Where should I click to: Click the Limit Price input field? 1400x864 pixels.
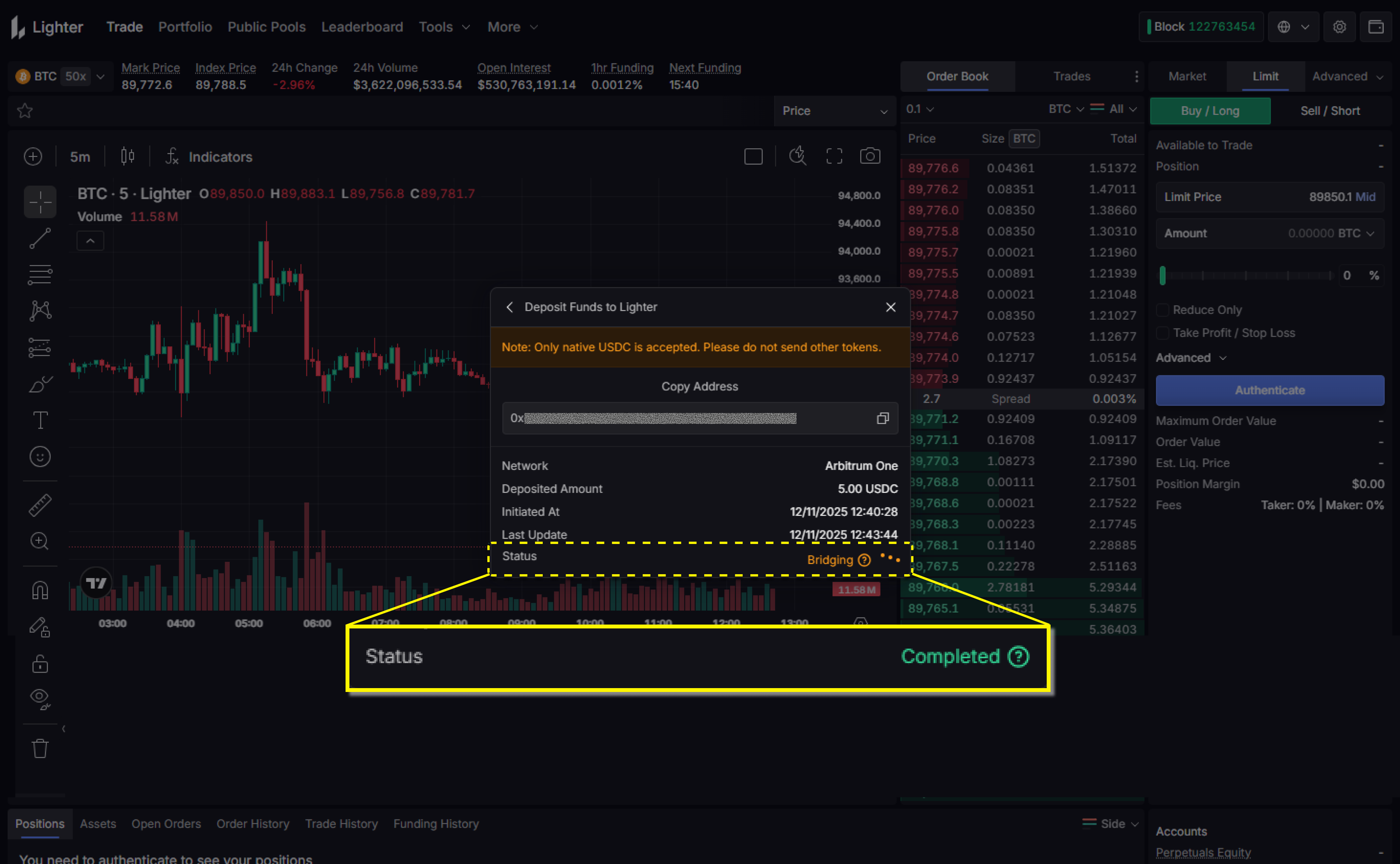click(1270, 196)
